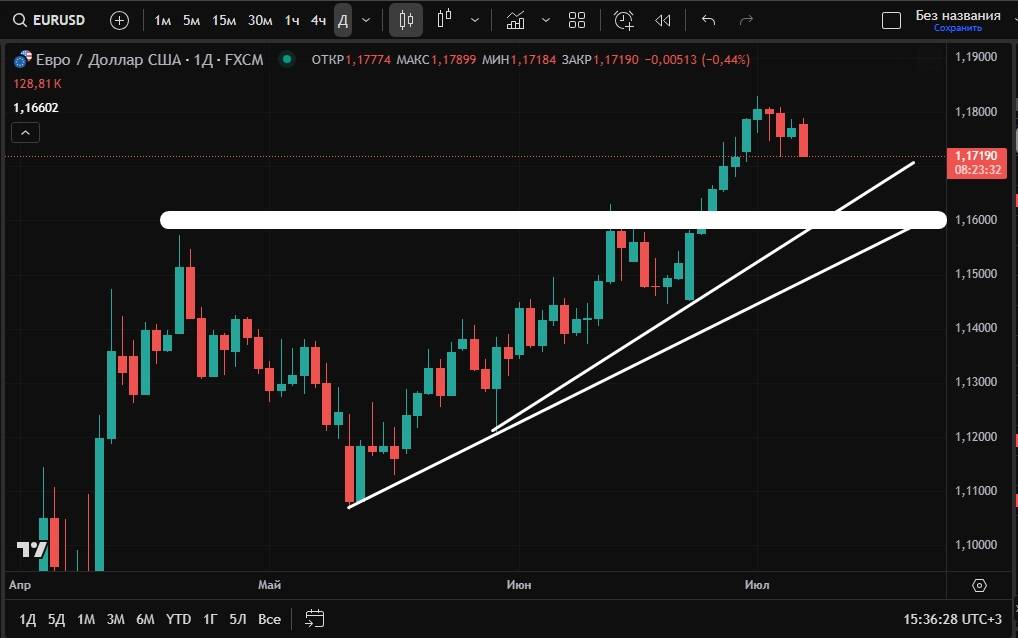Expand the timeframe dropdown arrow
The height and width of the screenshot is (638, 1018).
point(366,21)
